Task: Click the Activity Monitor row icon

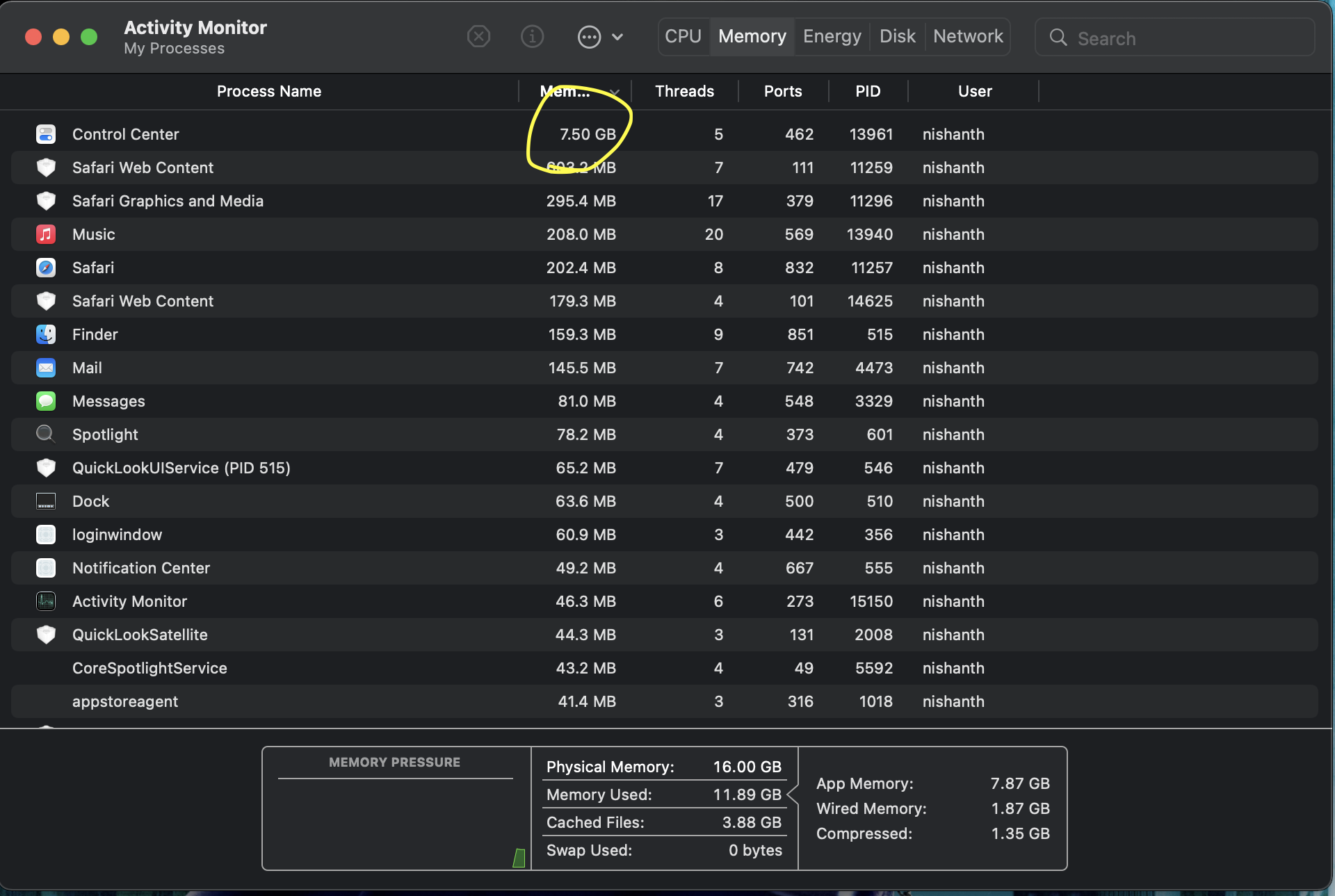Action: pyautogui.click(x=46, y=601)
